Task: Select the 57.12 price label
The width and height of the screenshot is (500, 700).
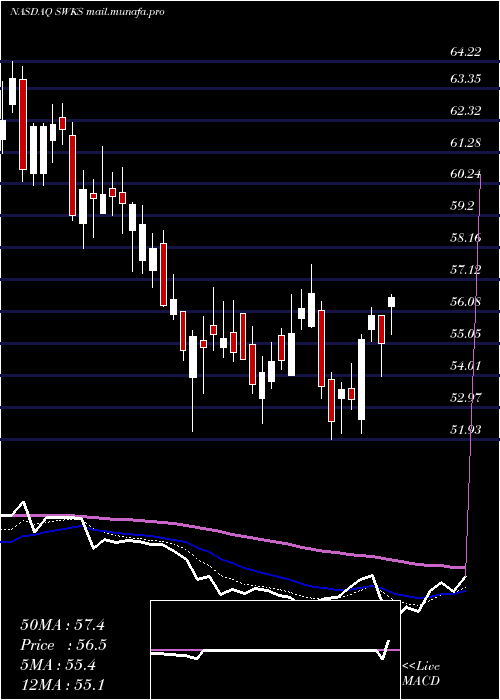Action: click(x=466, y=269)
